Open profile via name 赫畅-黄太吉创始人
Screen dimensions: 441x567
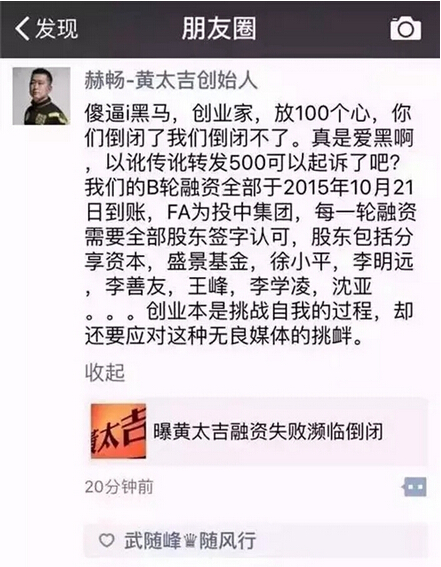(171, 80)
